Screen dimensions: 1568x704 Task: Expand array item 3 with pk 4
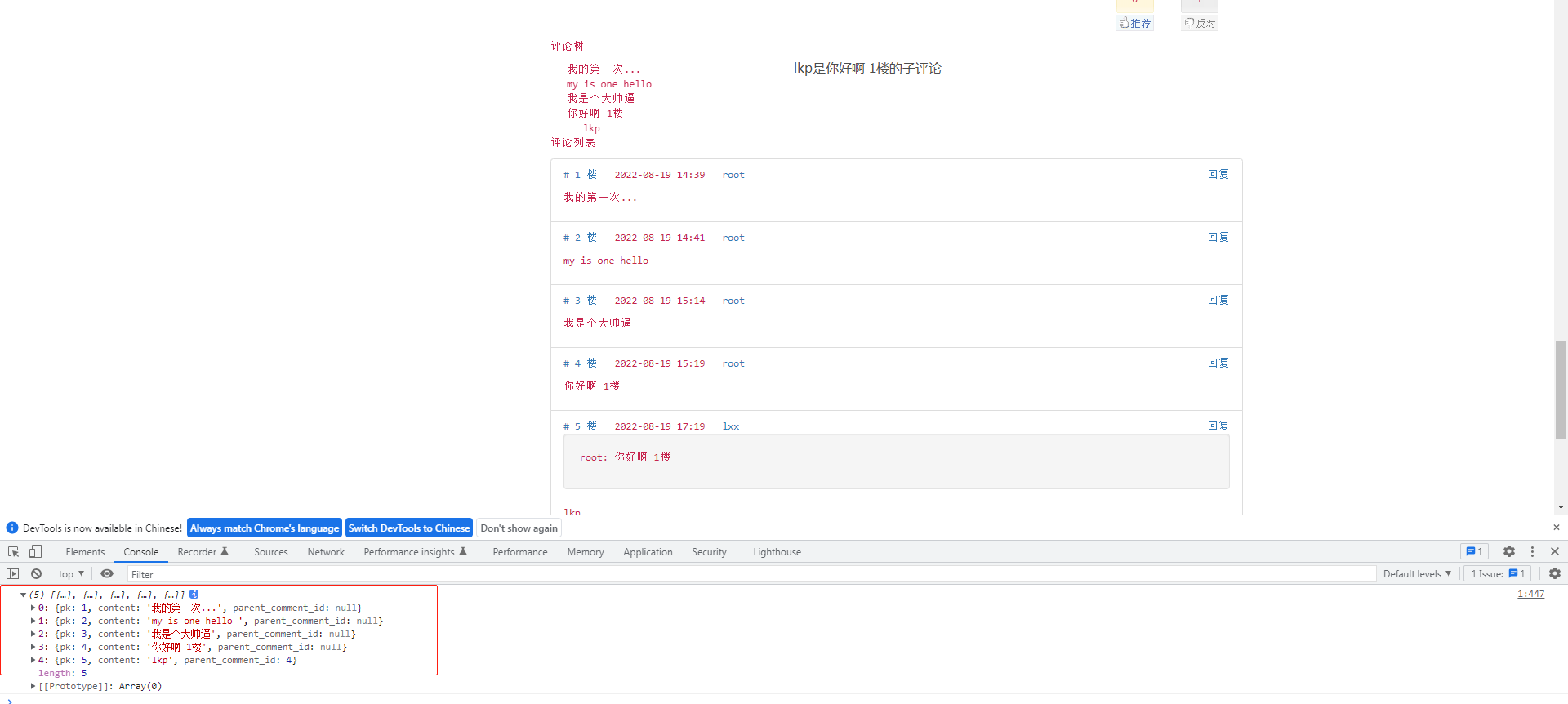33,647
